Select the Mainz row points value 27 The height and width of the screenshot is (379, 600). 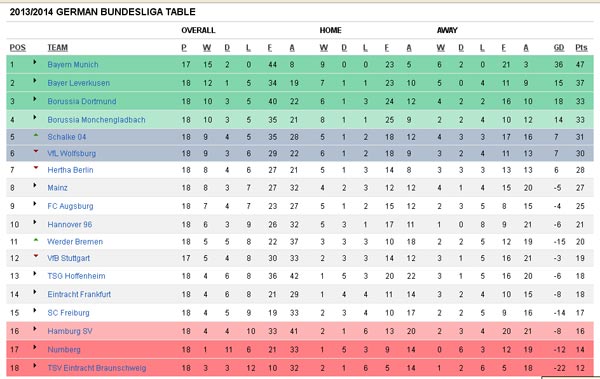[x=580, y=188]
